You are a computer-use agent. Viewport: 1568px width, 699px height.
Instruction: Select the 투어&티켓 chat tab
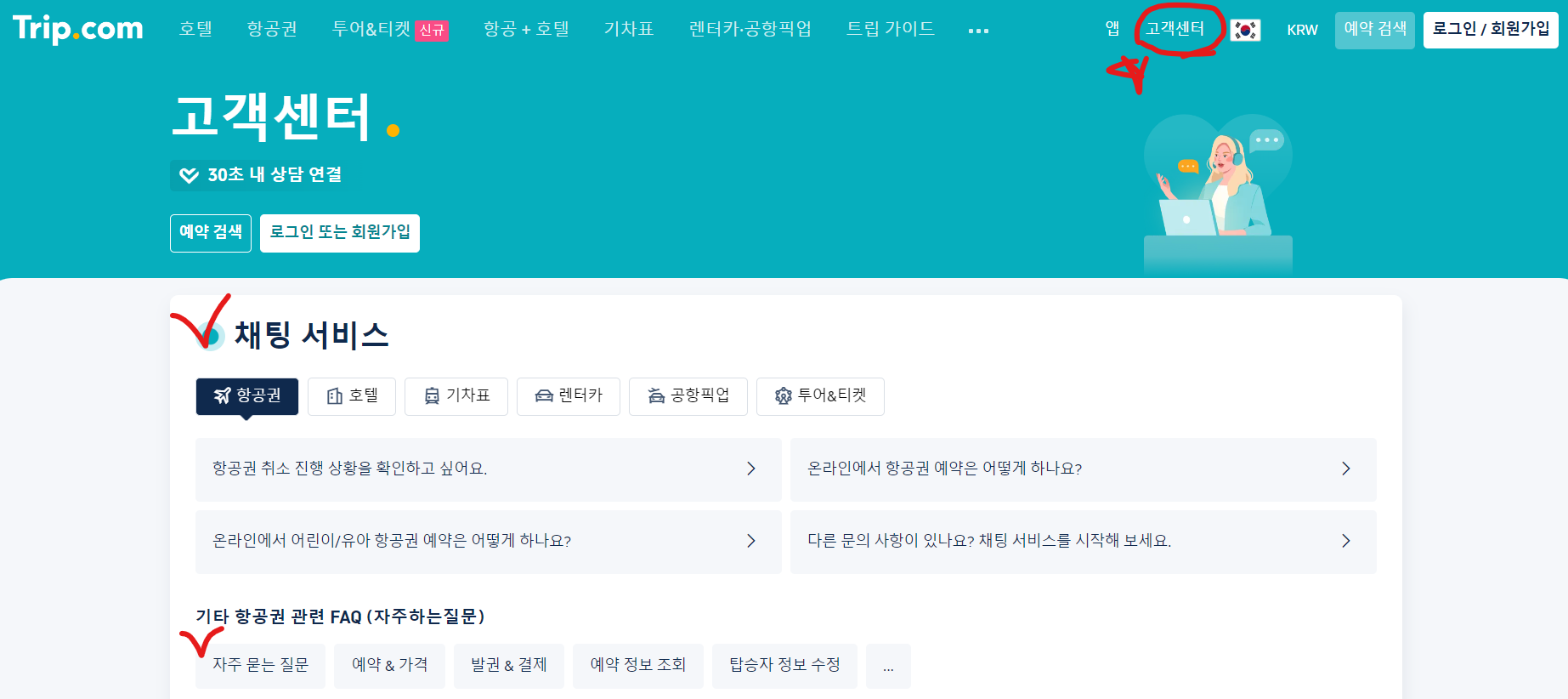(820, 396)
